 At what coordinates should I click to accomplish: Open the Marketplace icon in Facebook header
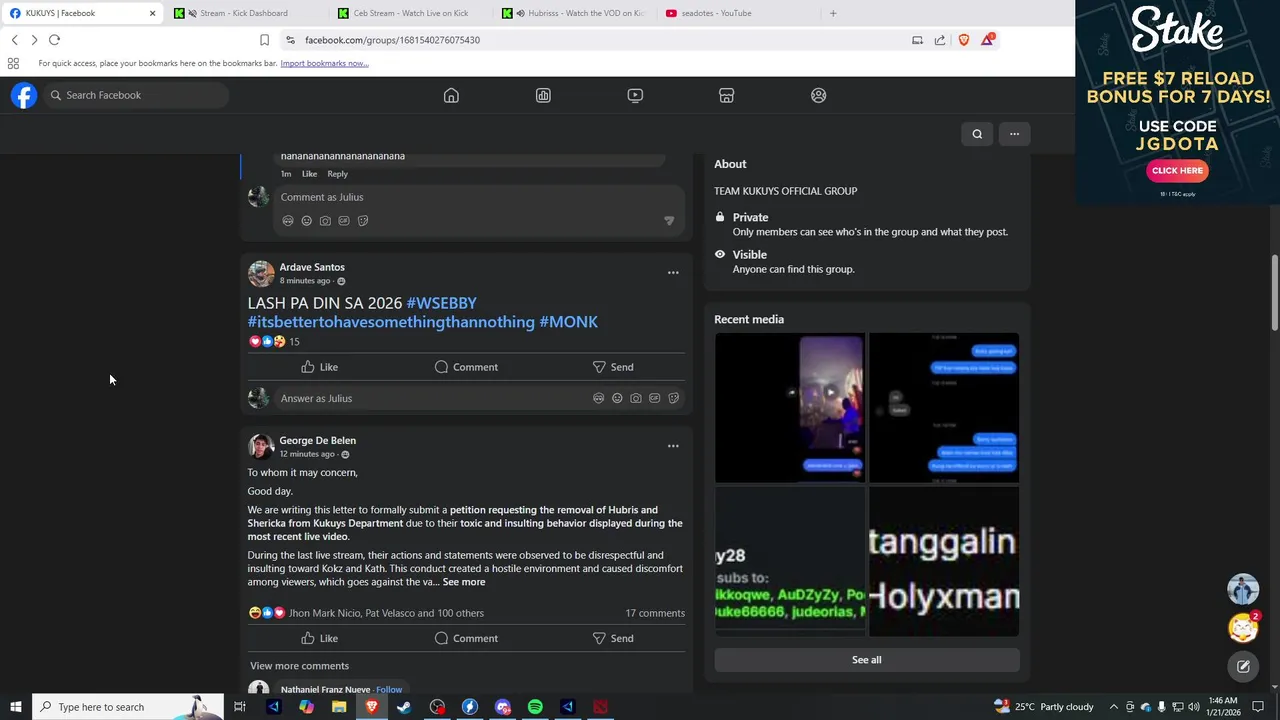tap(727, 95)
